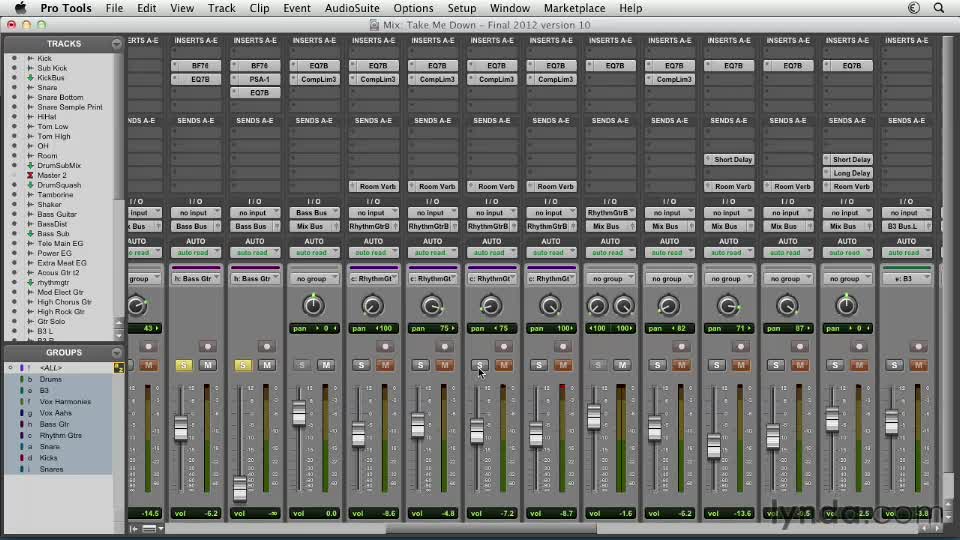This screenshot has height=540, width=960.
Task: Open the Bass Bus input selector
Action: coord(314,212)
